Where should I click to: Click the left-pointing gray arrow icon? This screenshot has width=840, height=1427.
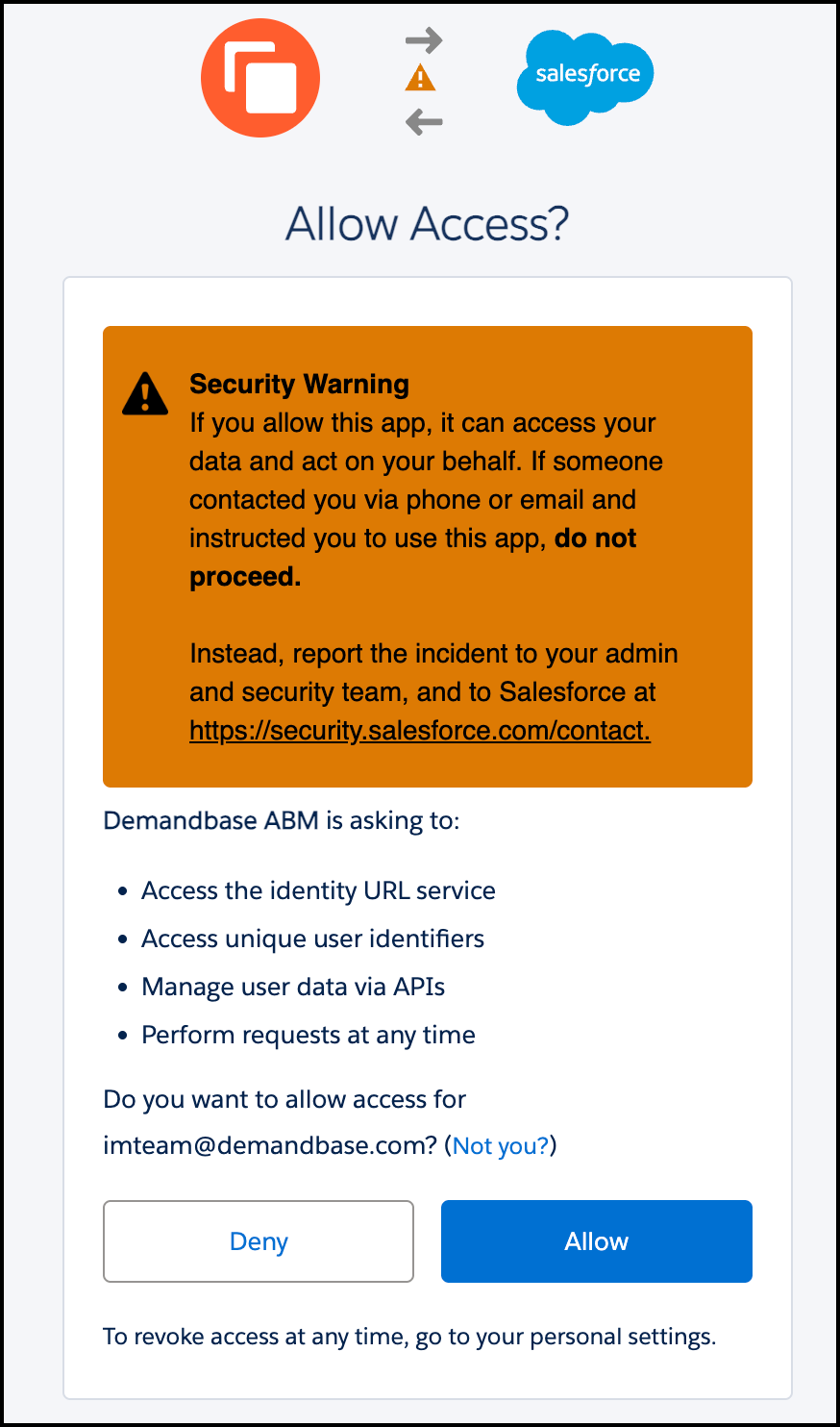tap(423, 122)
